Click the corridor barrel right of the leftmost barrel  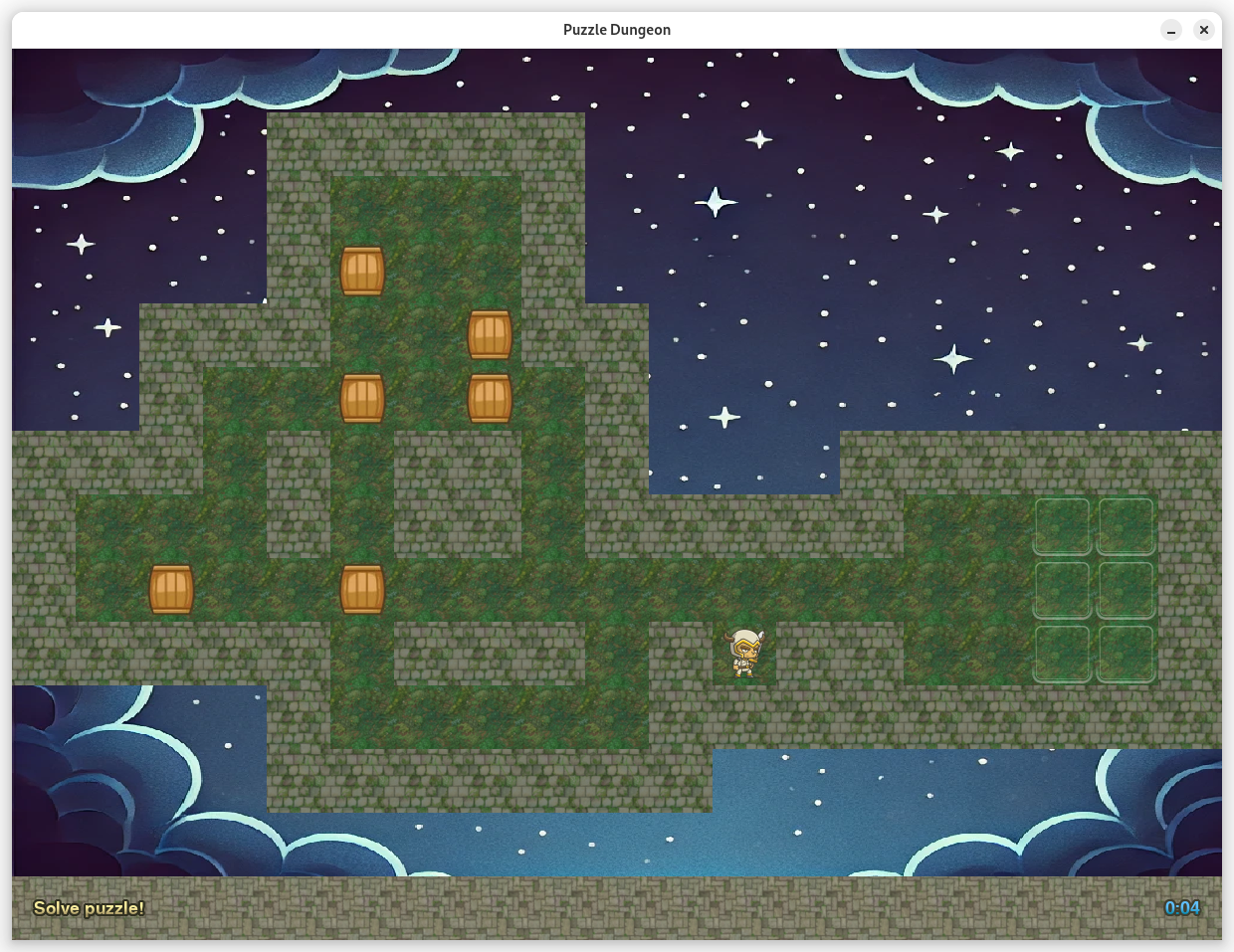[x=362, y=589]
